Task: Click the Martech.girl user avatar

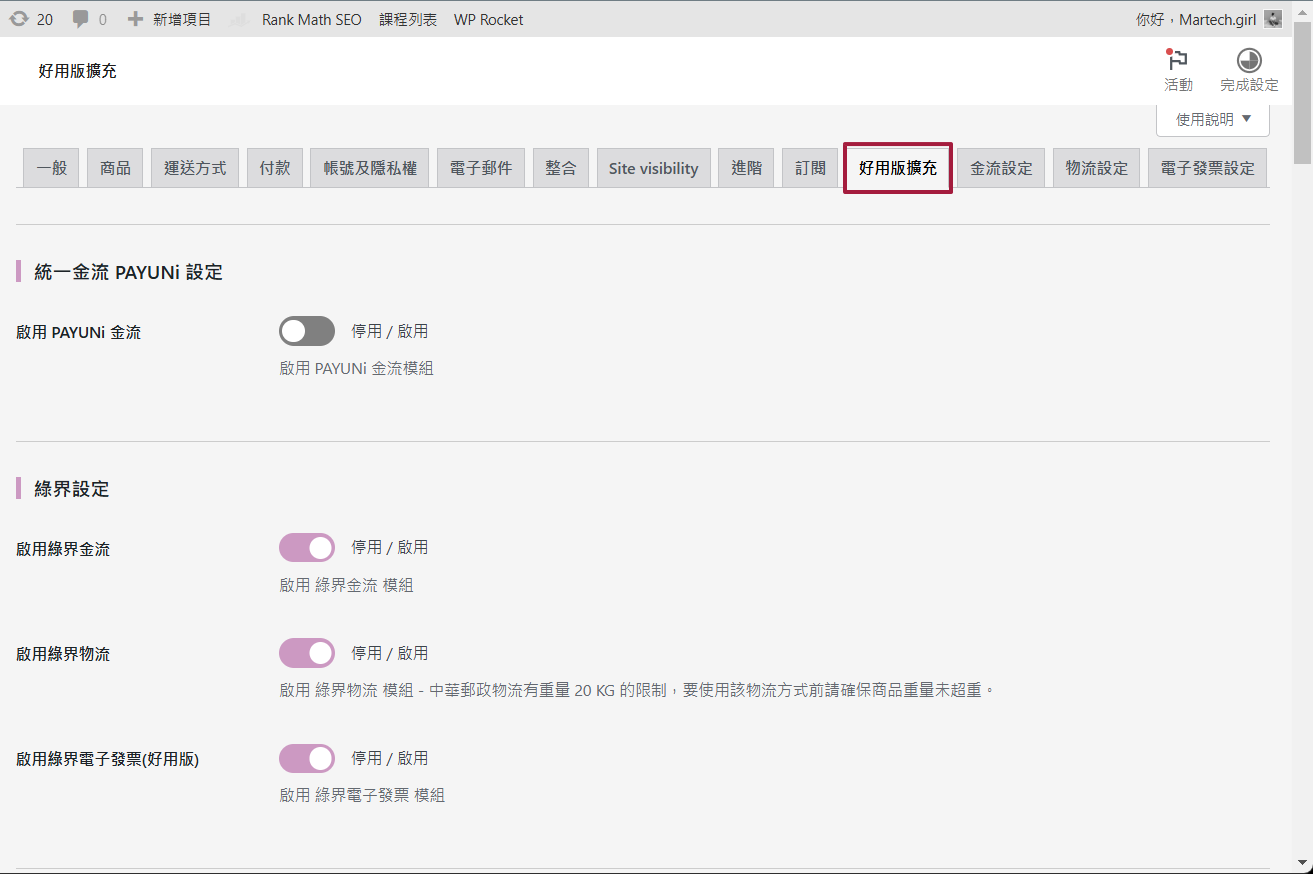Action: [x=1273, y=19]
